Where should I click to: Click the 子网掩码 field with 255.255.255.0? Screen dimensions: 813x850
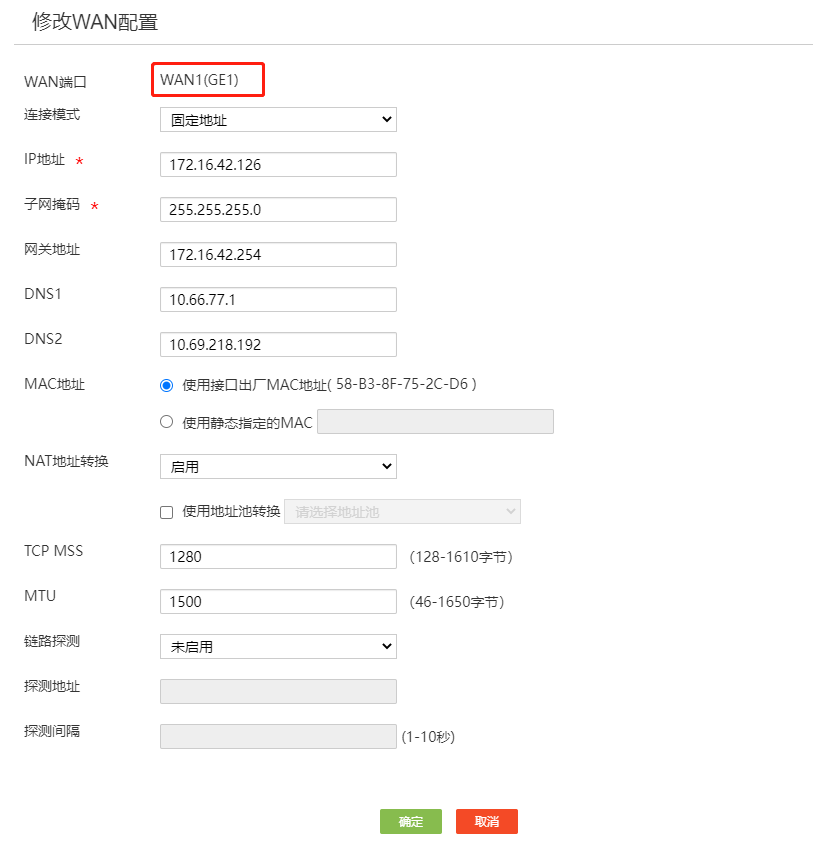[x=278, y=209]
